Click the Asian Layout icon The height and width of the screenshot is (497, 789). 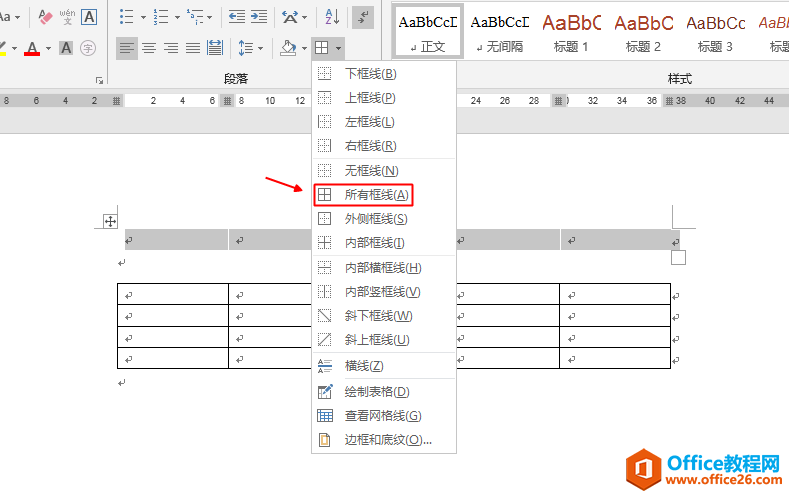[x=289, y=17]
